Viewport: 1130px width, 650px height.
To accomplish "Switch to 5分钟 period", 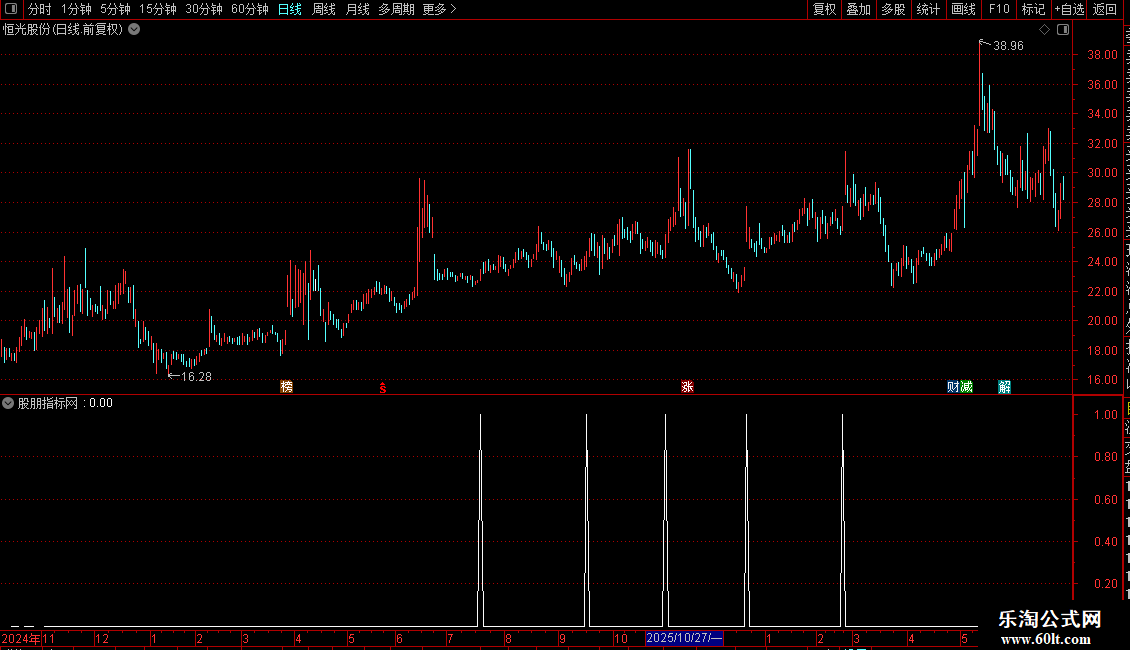I will tap(115, 9).
